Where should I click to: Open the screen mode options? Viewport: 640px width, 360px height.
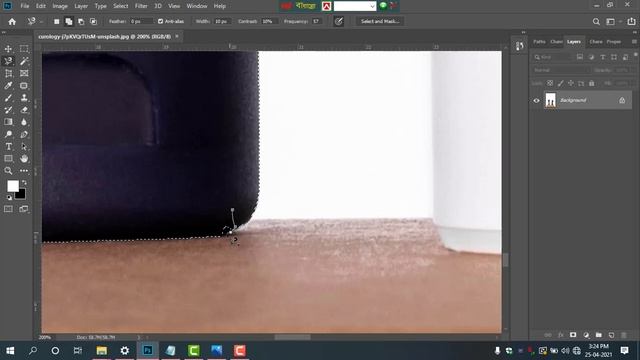24,209
